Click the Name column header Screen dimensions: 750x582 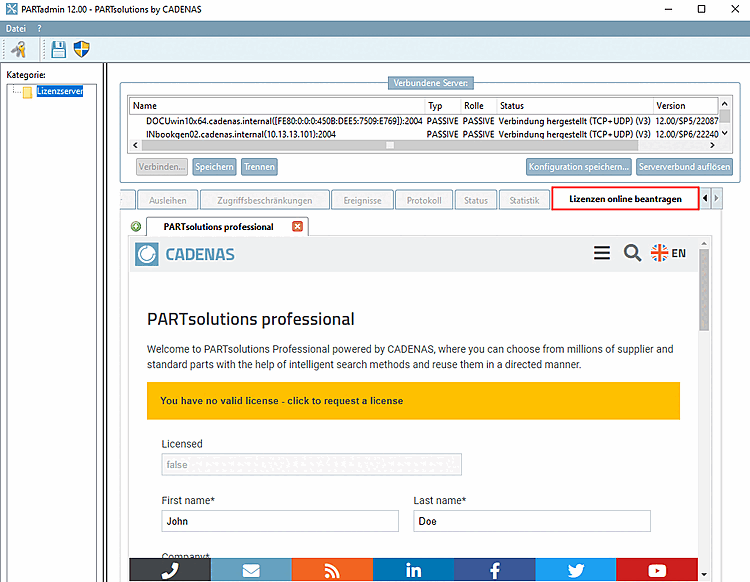(277, 106)
